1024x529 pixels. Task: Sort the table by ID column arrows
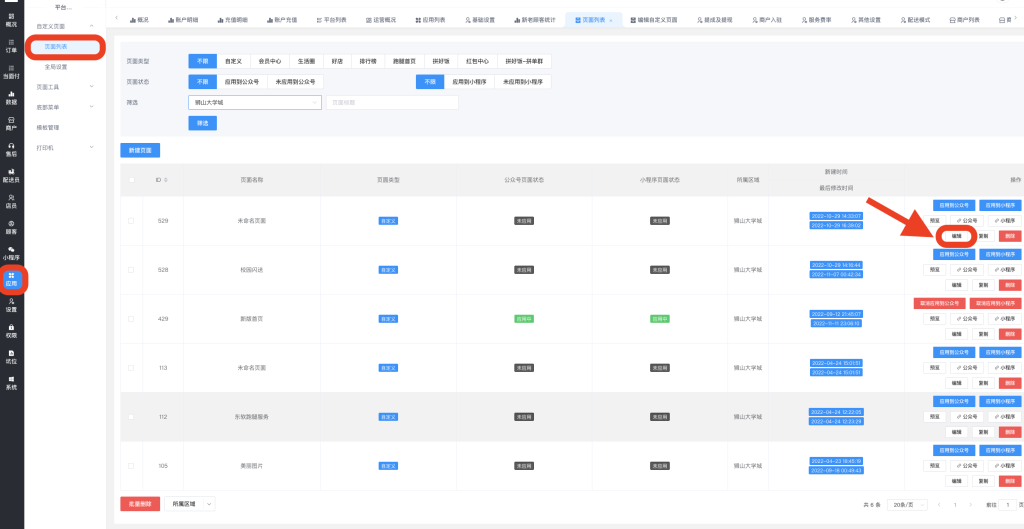pos(166,180)
